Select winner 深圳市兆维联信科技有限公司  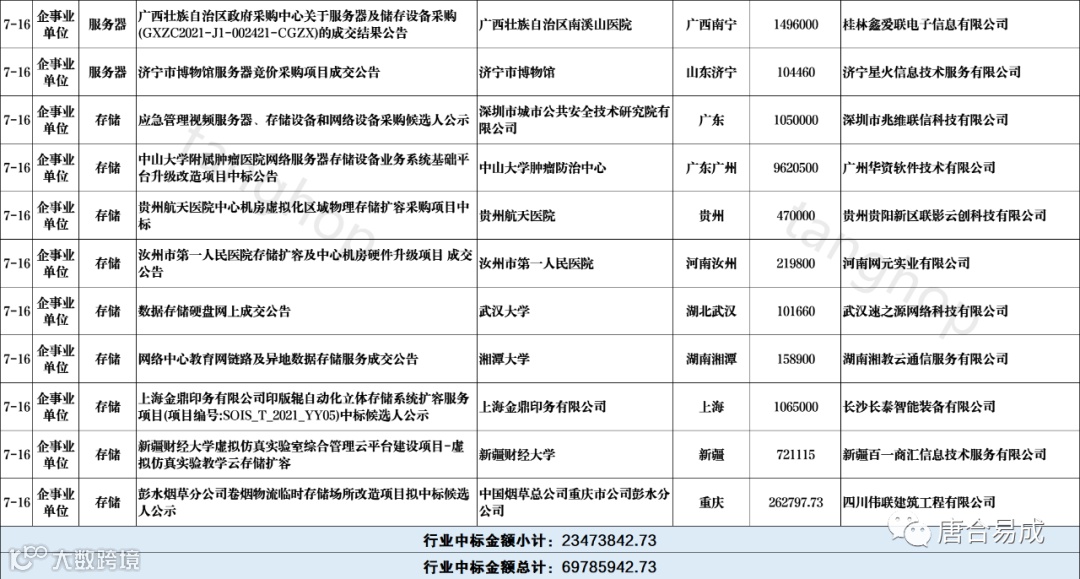(x=925, y=120)
